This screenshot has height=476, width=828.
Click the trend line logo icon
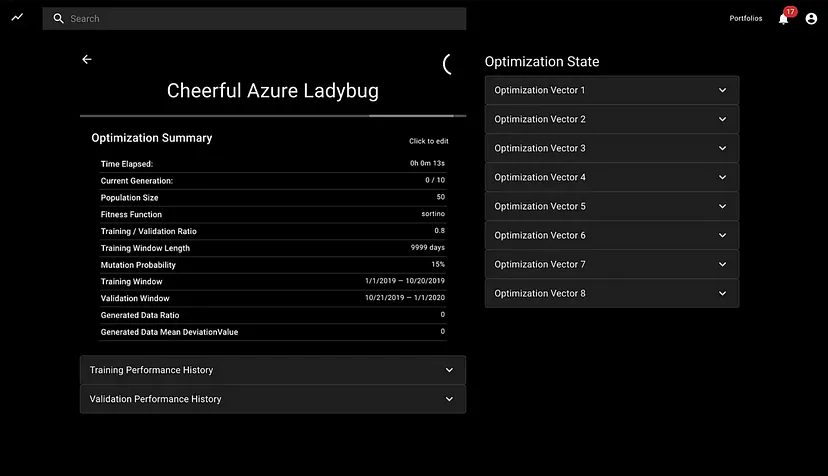[17, 18]
